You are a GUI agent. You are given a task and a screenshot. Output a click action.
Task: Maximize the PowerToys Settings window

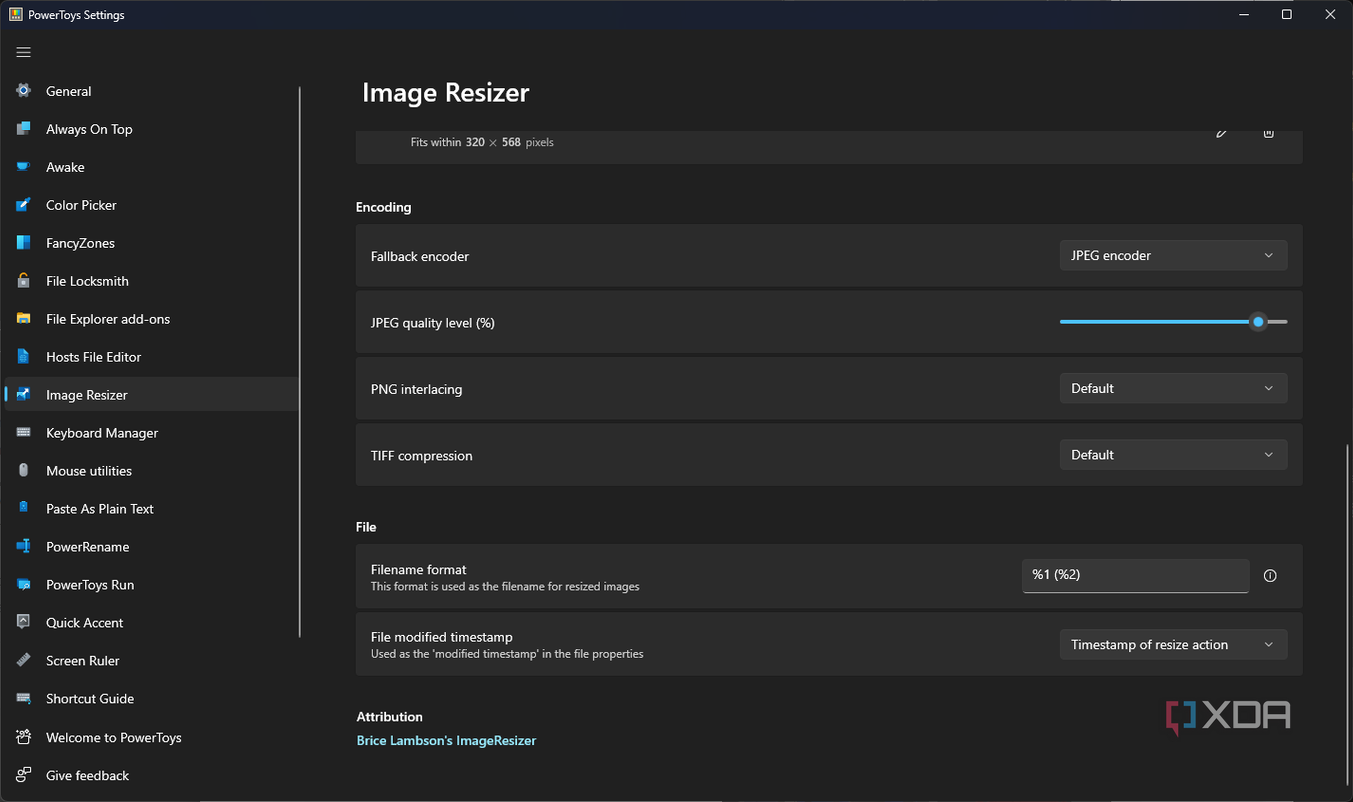1287,14
